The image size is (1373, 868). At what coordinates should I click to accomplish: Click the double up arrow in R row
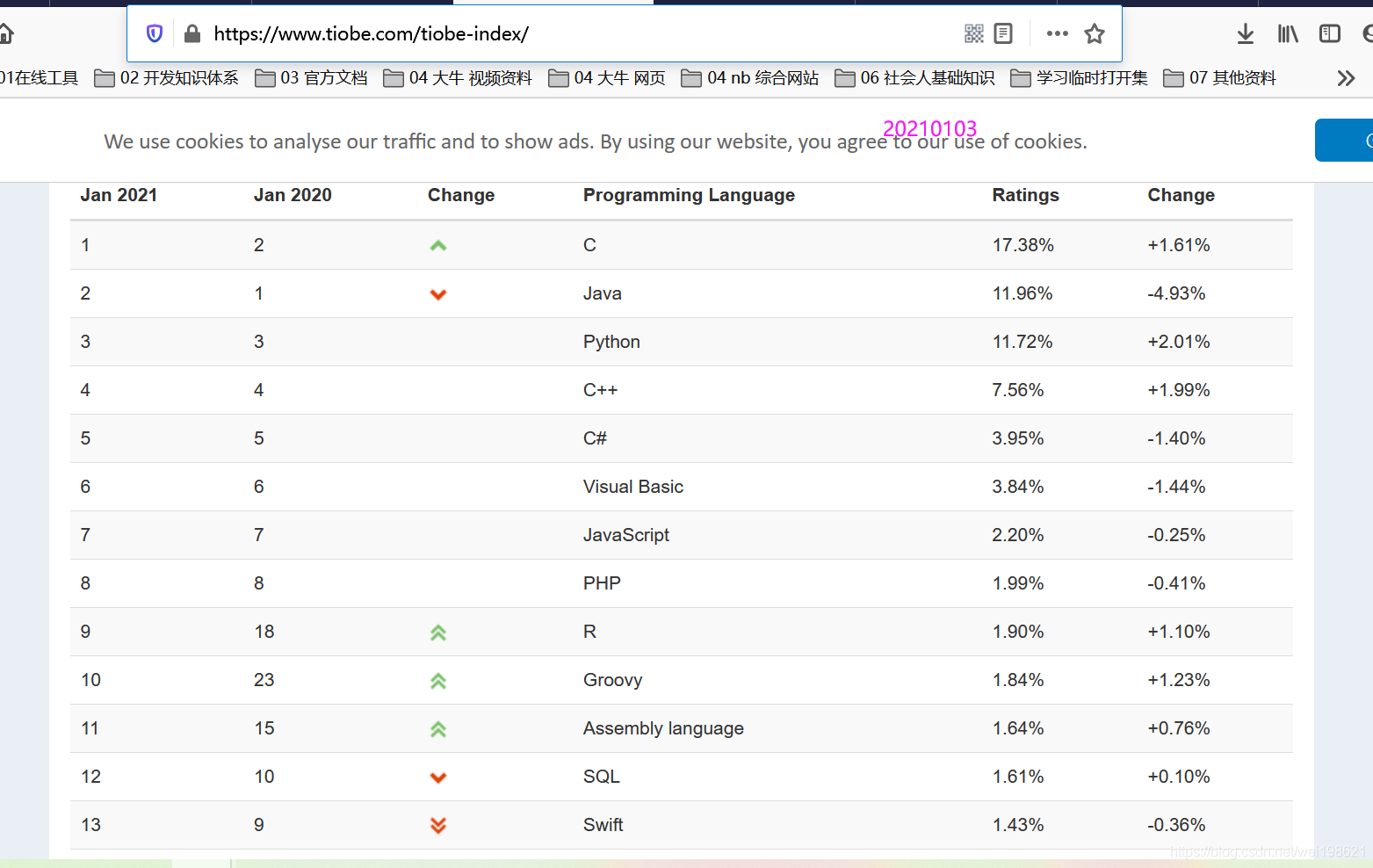point(438,633)
